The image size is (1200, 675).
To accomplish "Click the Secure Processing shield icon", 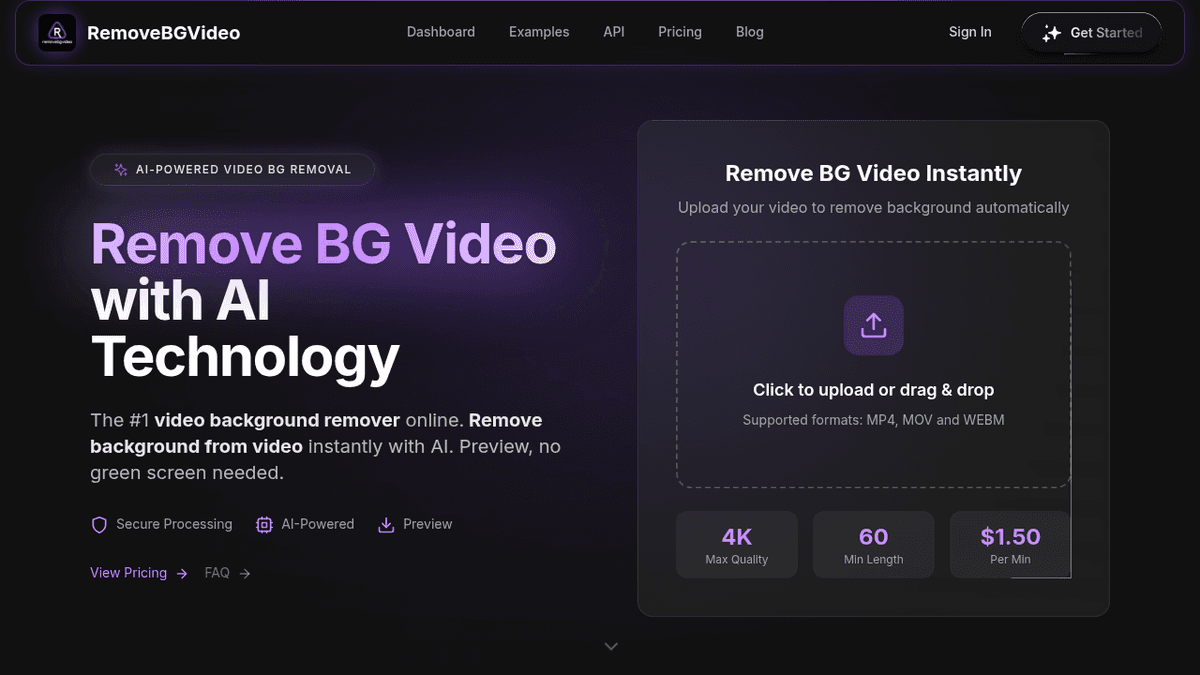I will tap(99, 525).
